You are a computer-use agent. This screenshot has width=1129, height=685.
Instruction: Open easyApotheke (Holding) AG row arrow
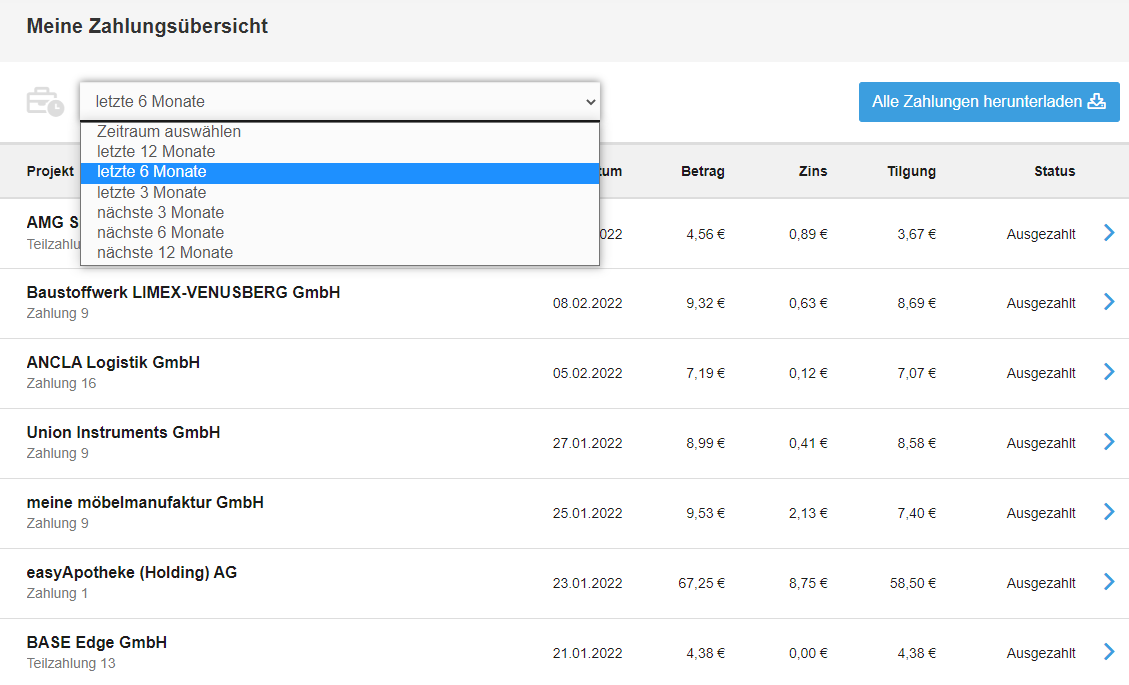point(1108,582)
